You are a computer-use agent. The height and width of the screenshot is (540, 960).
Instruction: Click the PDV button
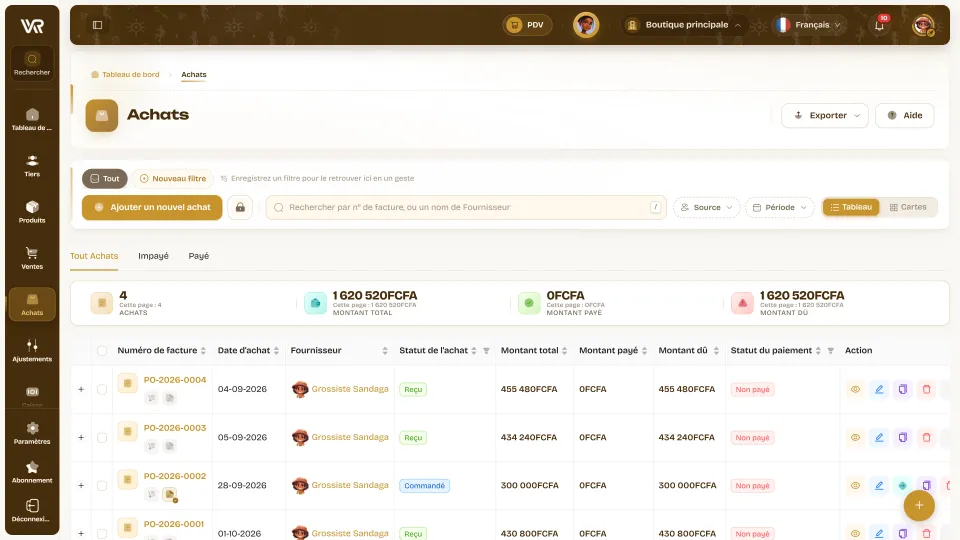tap(527, 25)
